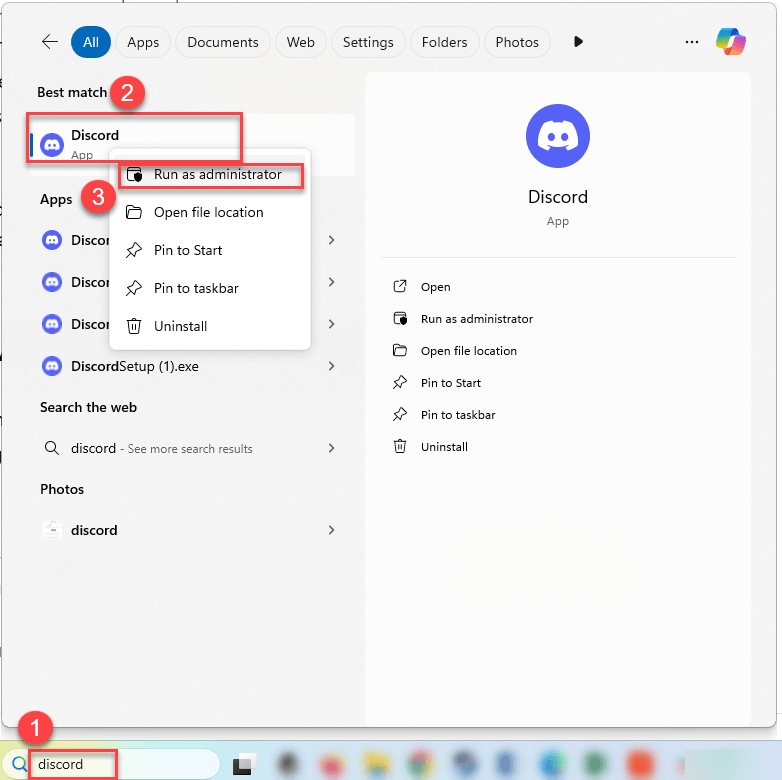The image size is (782, 780).
Task: Click the Task View icon on the taskbar
Action: click(x=244, y=765)
